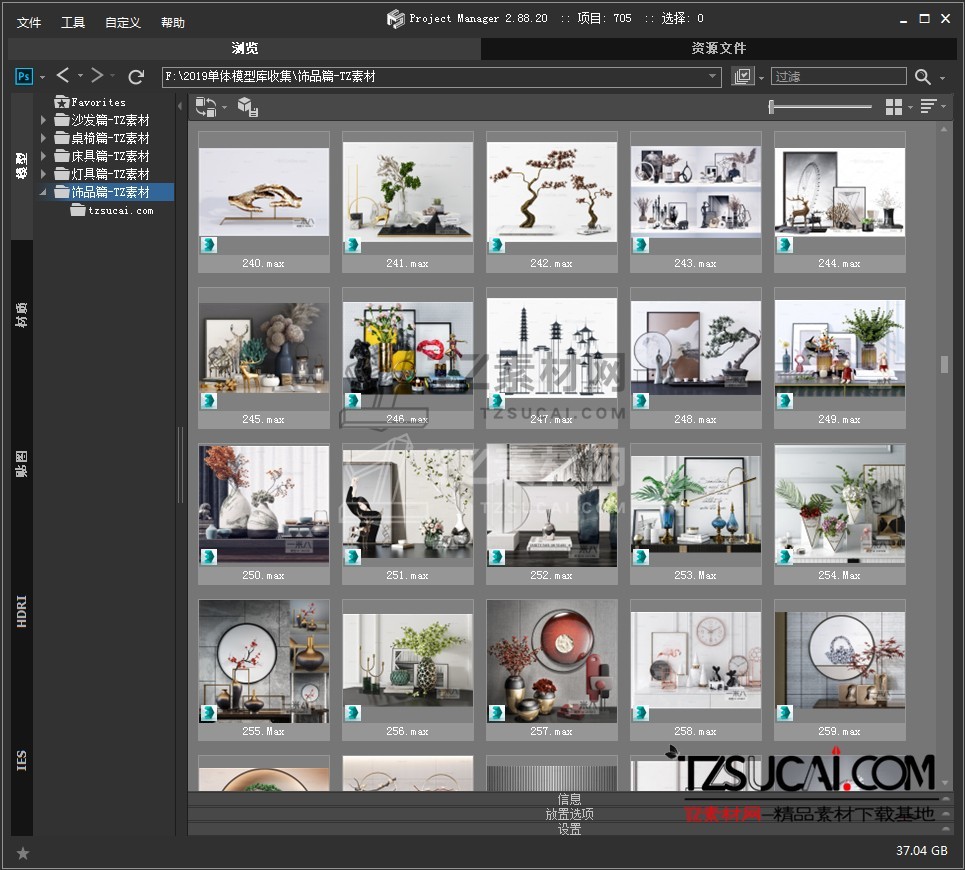This screenshot has width=965, height=870.
Task: Go back to the previous folder
Action: [63, 76]
